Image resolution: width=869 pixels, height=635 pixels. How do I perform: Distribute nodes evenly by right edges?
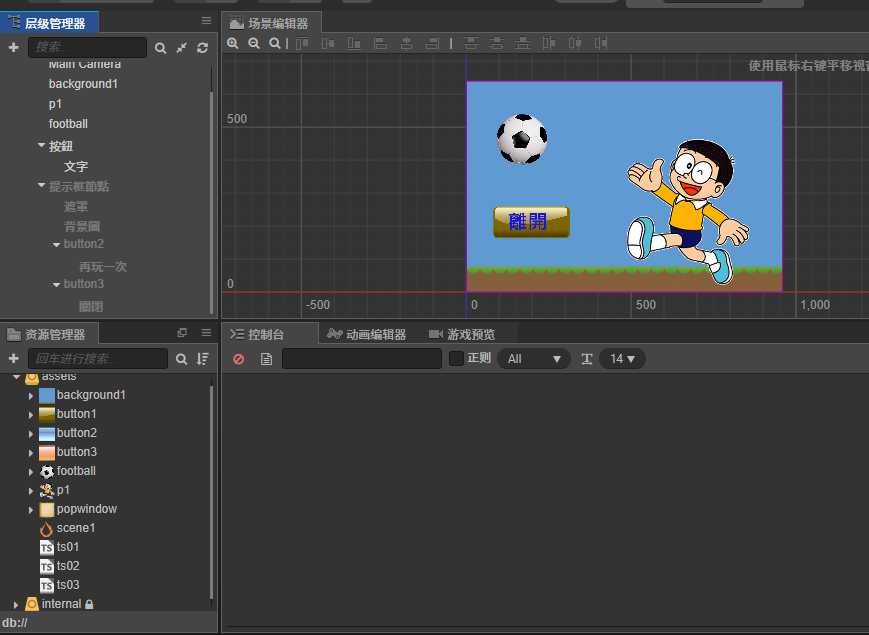pyautogui.click(x=601, y=43)
